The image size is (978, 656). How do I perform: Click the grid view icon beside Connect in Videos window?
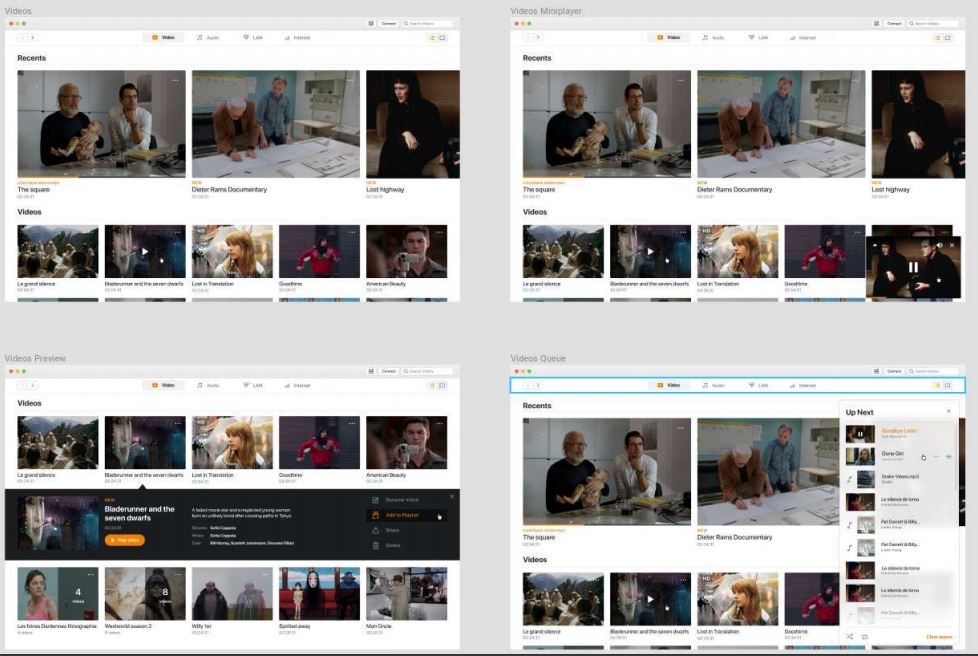371,24
